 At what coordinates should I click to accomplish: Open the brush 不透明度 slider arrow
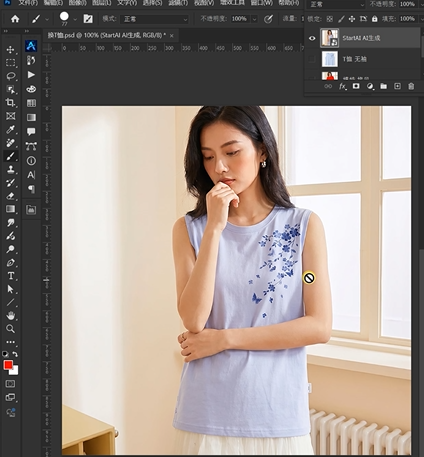[254, 19]
